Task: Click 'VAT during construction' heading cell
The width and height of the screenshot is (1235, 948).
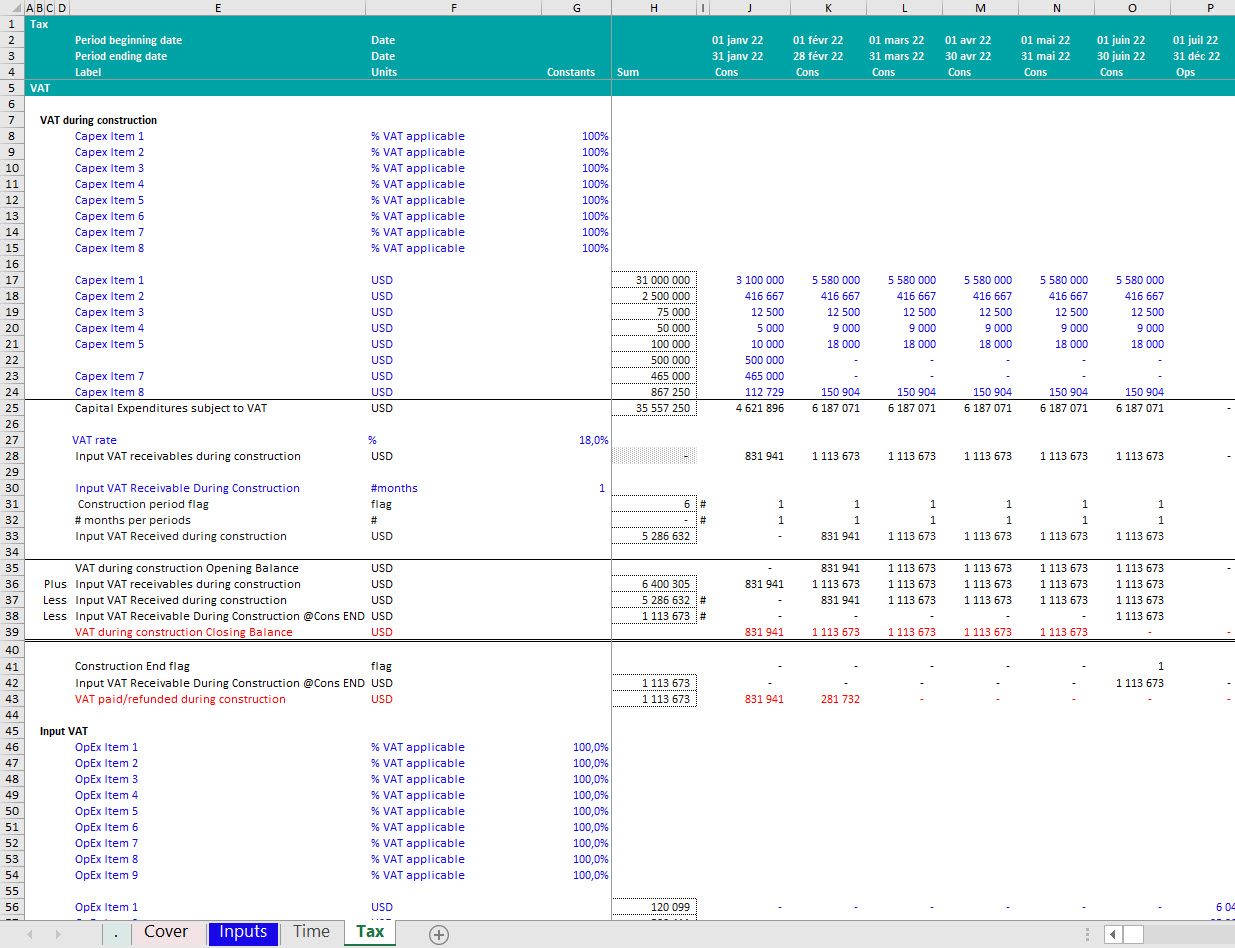Action: pyautogui.click(x=98, y=120)
